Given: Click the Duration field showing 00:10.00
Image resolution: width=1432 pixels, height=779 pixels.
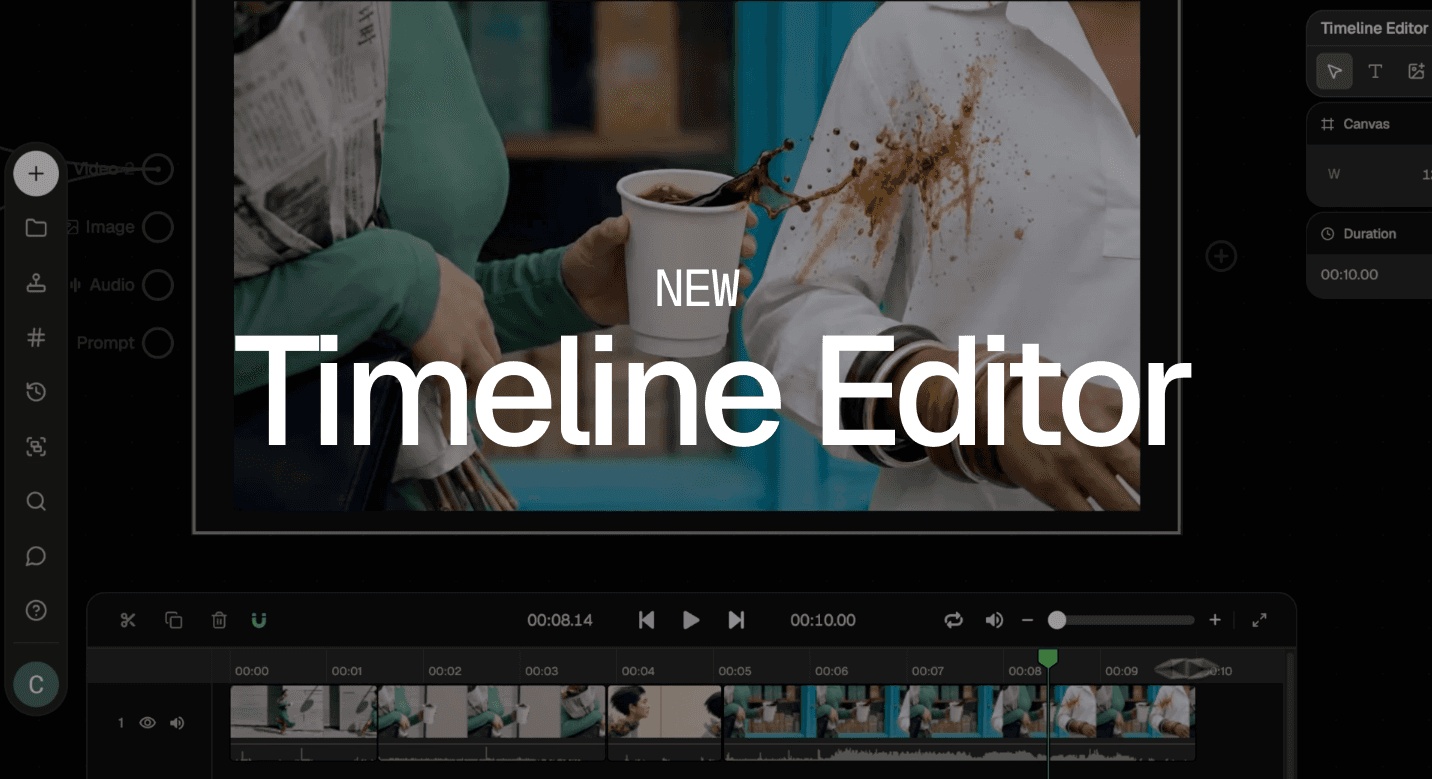Looking at the screenshot, I should 1370,274.
